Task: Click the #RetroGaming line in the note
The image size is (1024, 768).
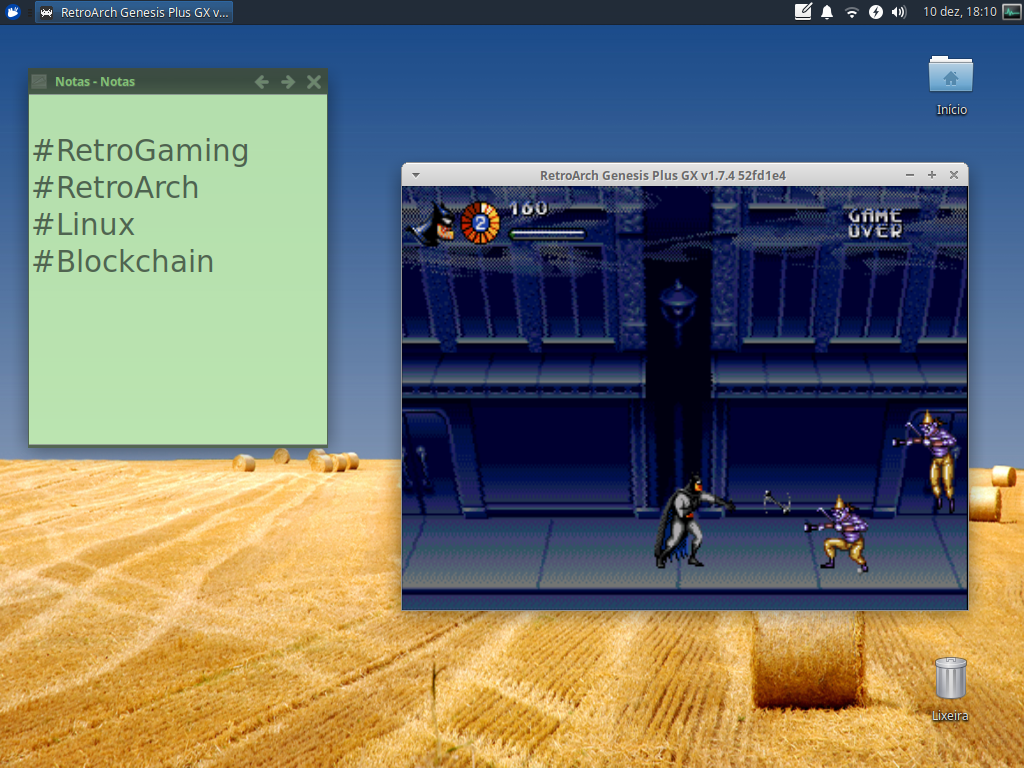Action: pos(140,150)
